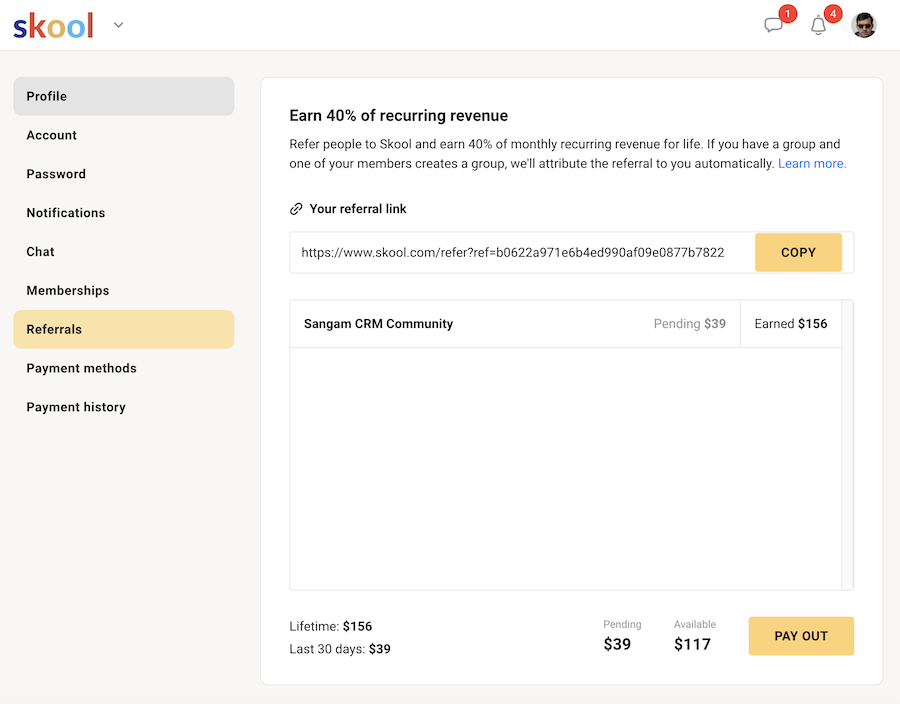Open the notifications bell icon
This screenshot has height=704, width=900.
click(x=819, y=26)
